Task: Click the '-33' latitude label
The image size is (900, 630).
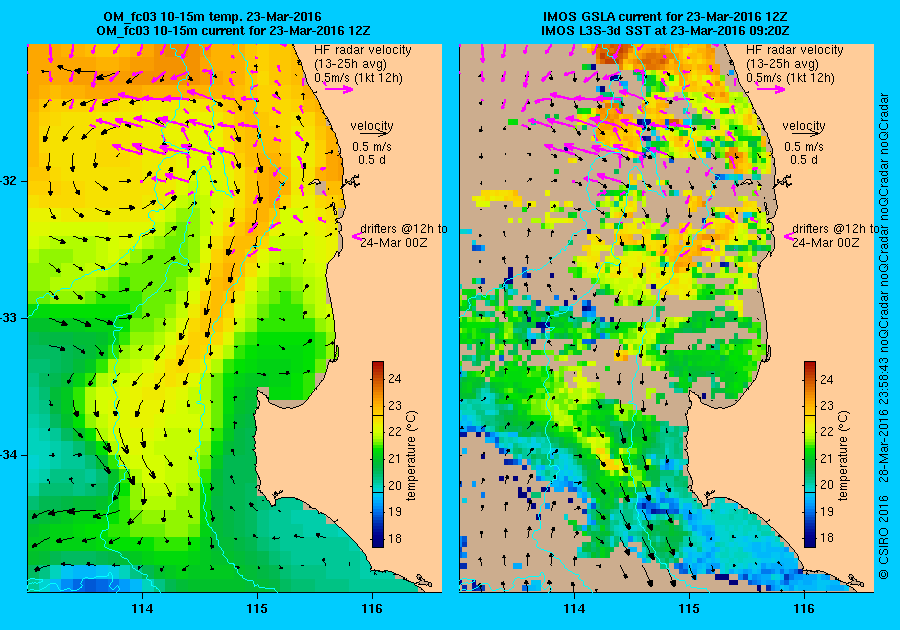Action: 10,318
